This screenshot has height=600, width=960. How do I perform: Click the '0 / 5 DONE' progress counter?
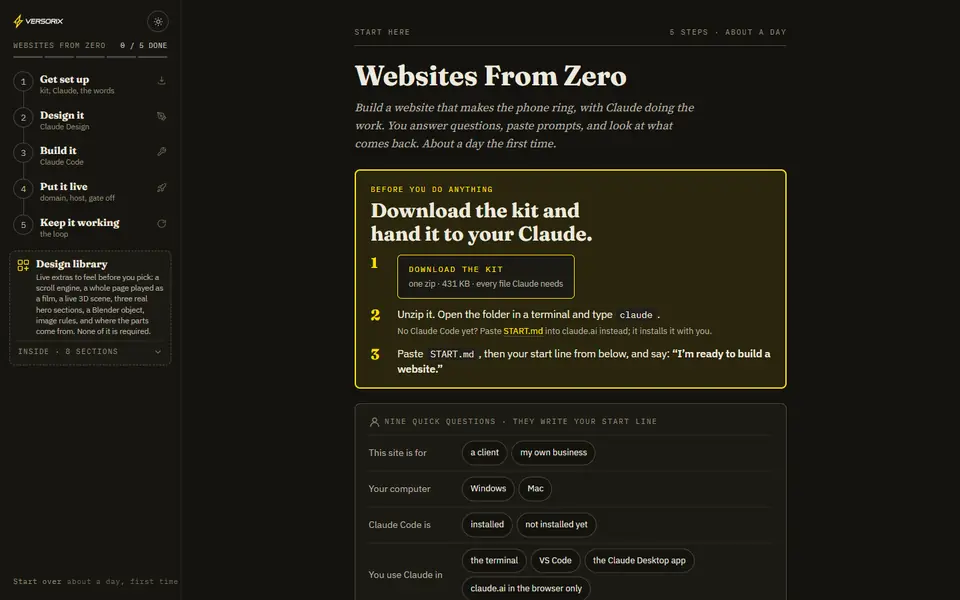143,45
